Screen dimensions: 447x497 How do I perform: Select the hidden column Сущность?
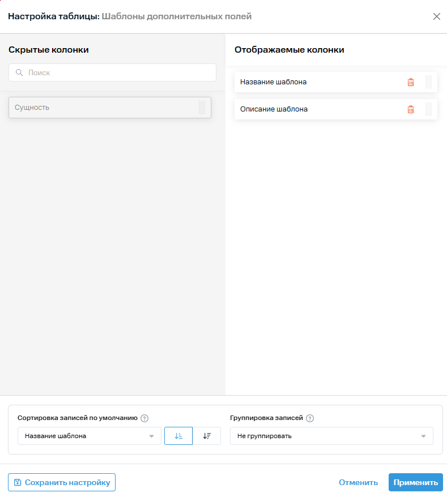click(110, 107)
